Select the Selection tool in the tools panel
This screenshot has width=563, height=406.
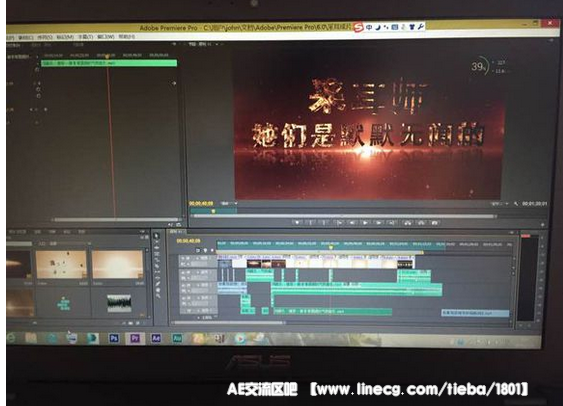157,235
